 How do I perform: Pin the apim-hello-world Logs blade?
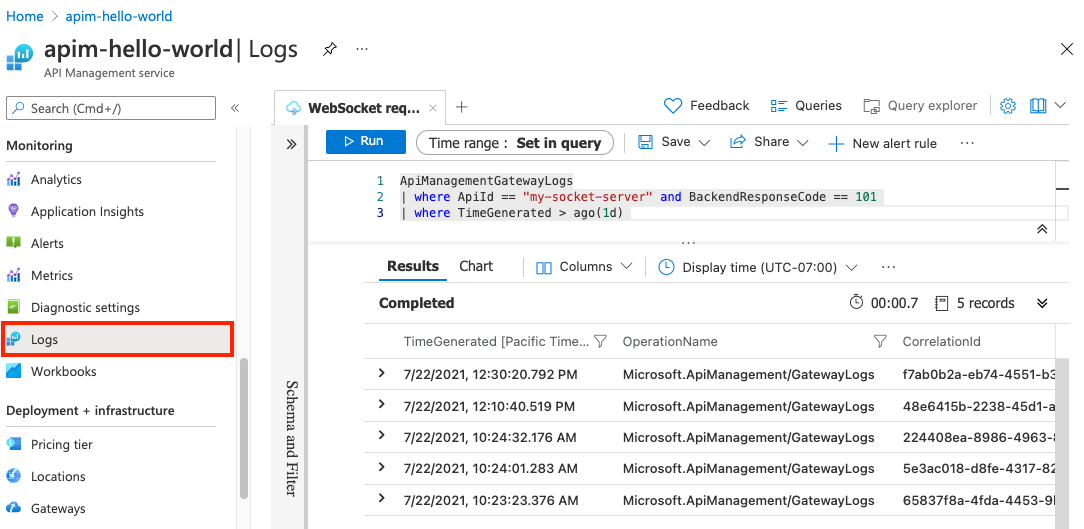click(329, 49)
